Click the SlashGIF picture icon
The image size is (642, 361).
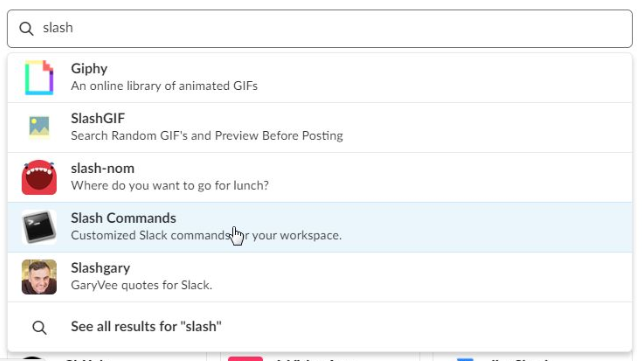(x=39, y=127)
